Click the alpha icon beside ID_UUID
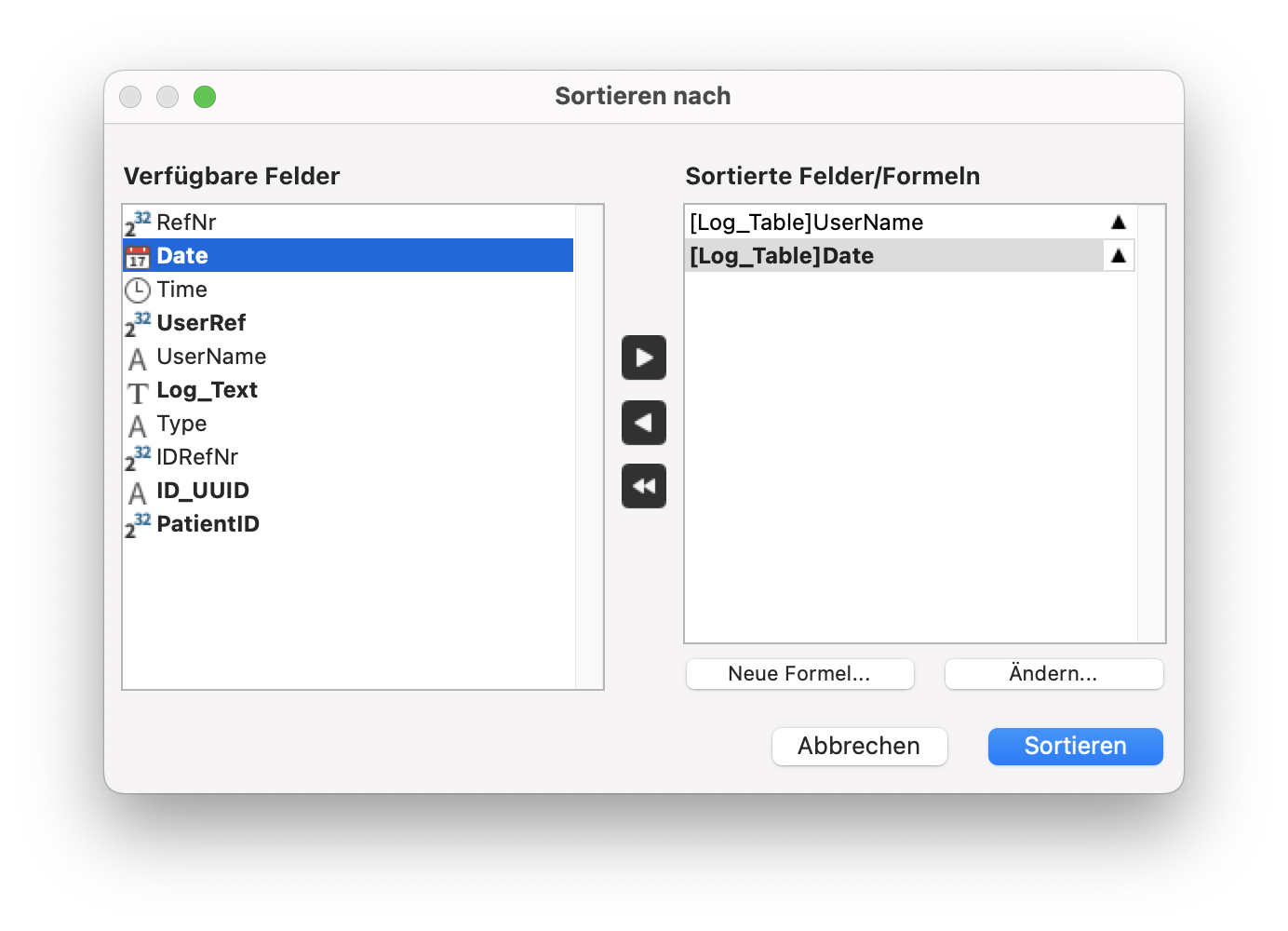 138,492
